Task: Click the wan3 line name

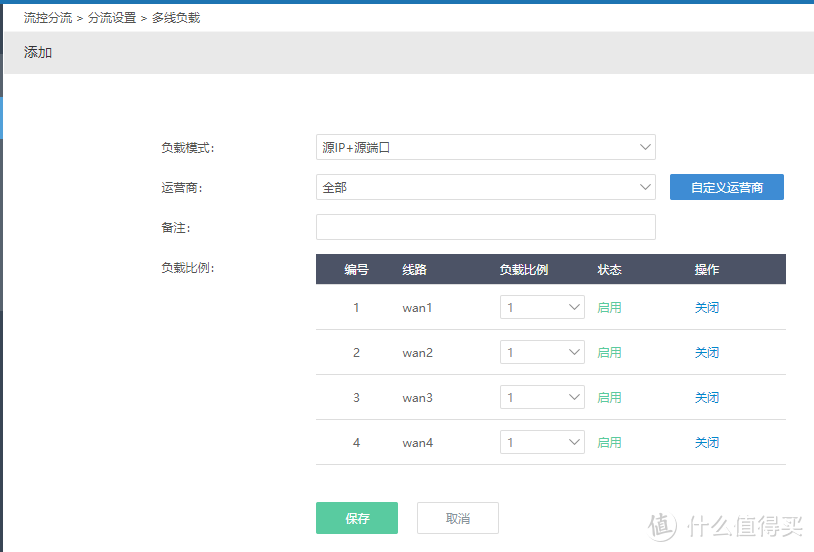Action: (417, 398)
